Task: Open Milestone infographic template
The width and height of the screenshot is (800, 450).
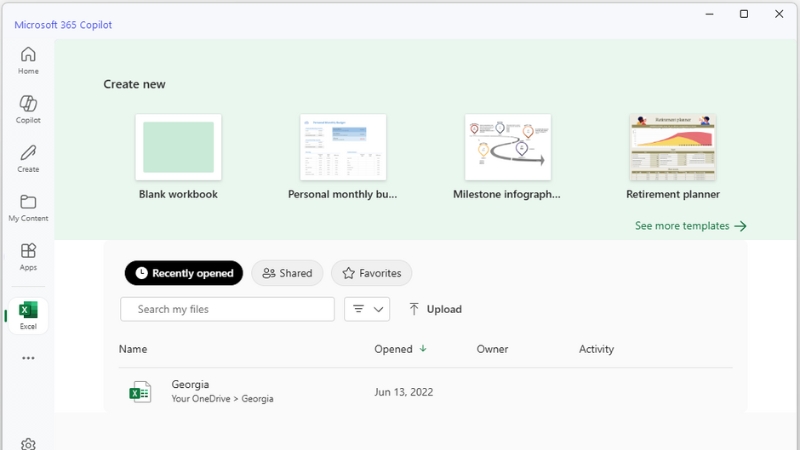Action: 507,157
